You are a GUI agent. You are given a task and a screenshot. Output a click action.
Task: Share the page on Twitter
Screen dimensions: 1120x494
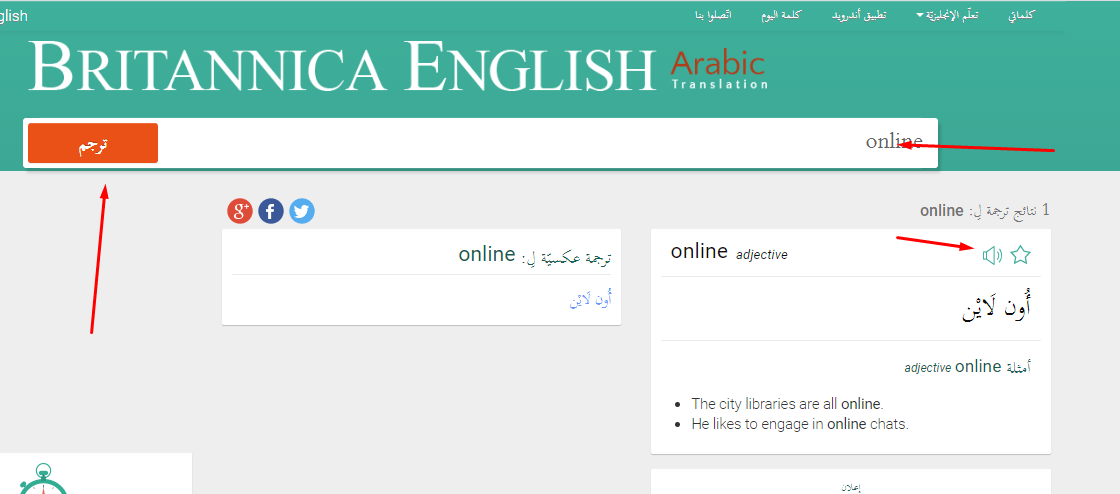(x=302, y=211)
